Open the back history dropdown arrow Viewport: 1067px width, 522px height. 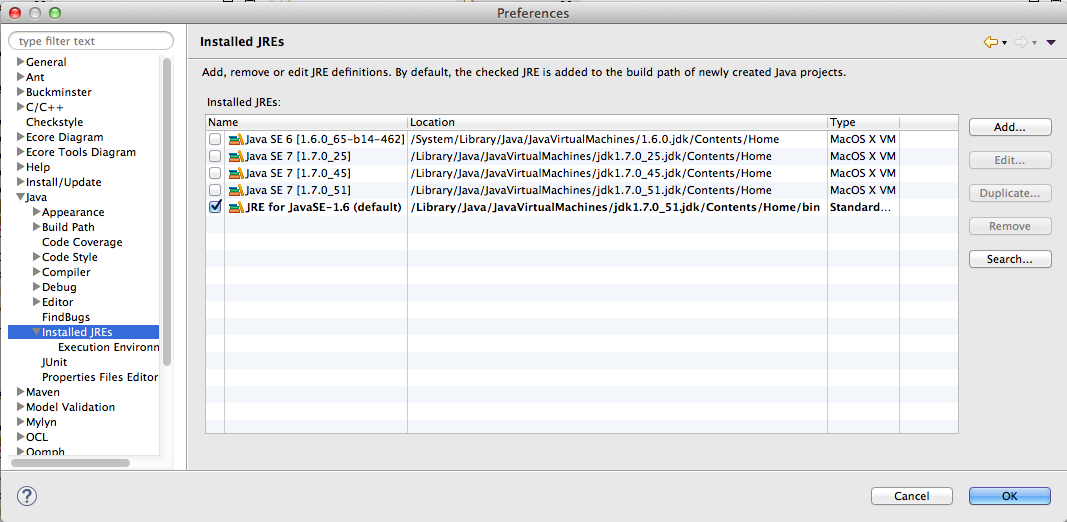(1004, 44)
